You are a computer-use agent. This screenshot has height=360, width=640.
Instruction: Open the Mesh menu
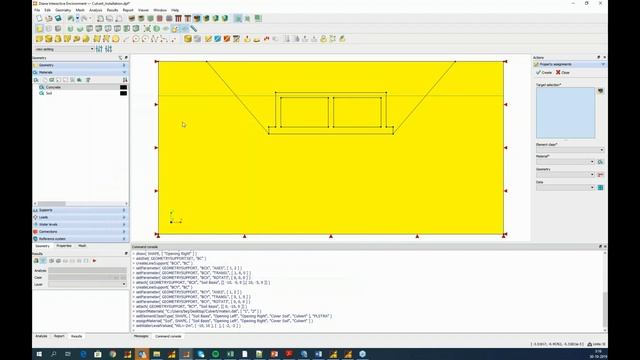(80, 10)
